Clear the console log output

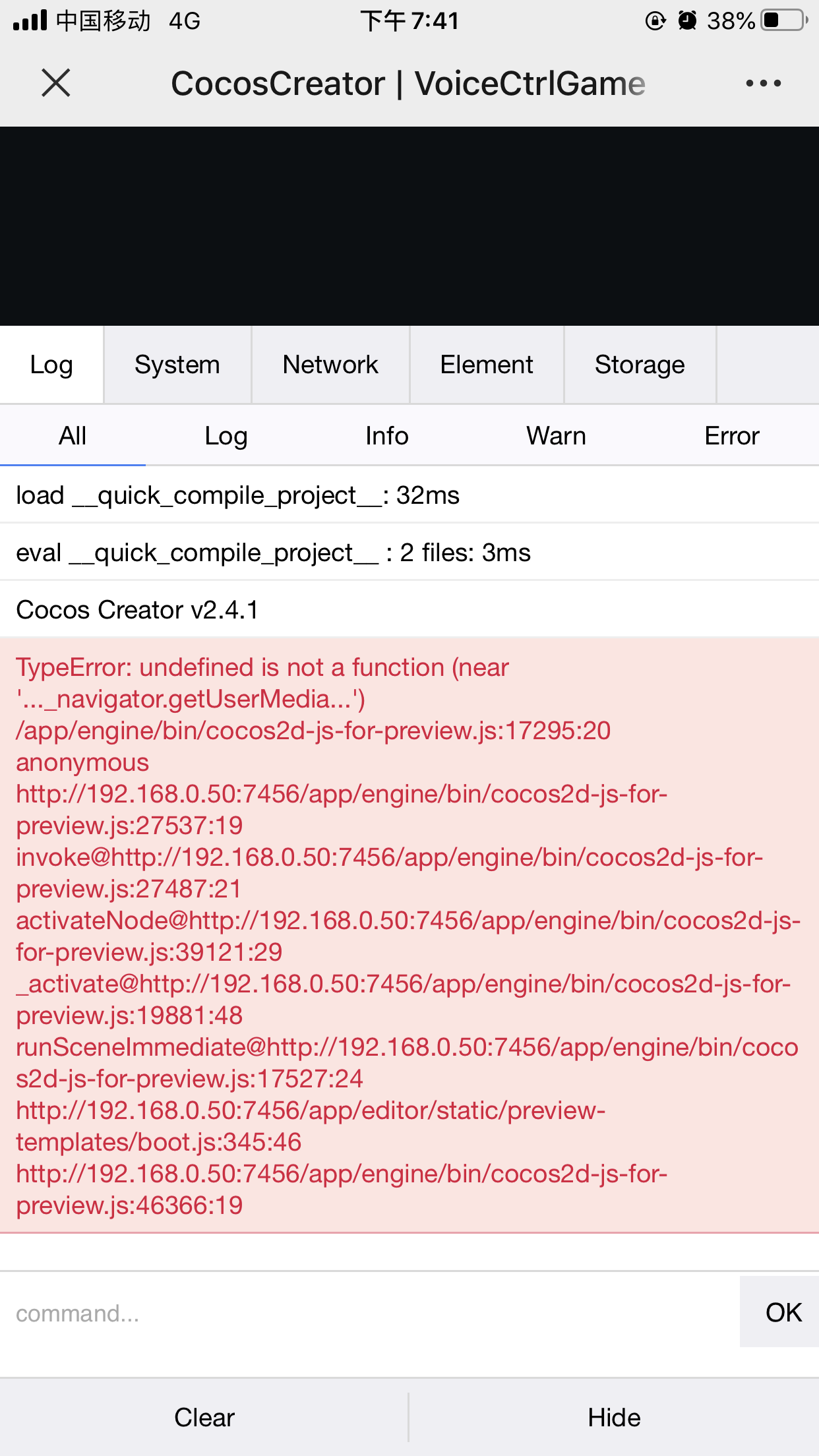pyautogui.click(x=204, y=1417)
